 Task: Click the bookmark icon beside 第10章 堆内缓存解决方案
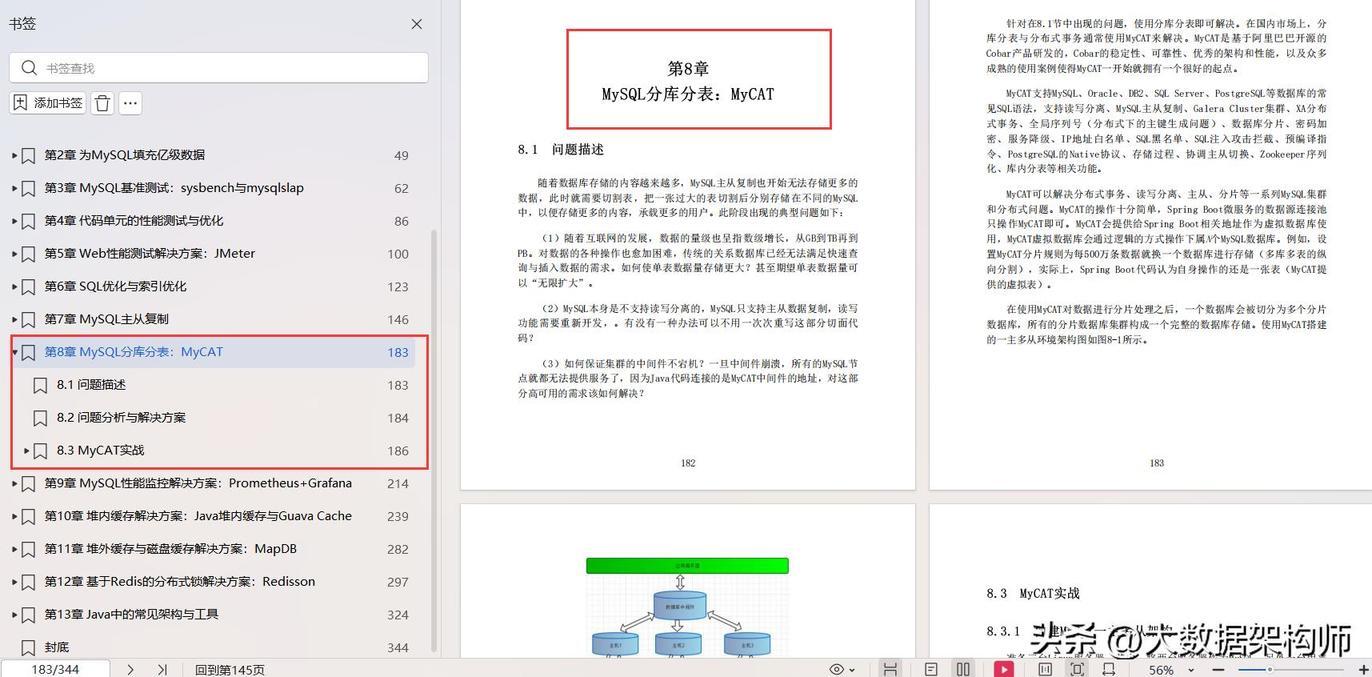pos(28,516)
